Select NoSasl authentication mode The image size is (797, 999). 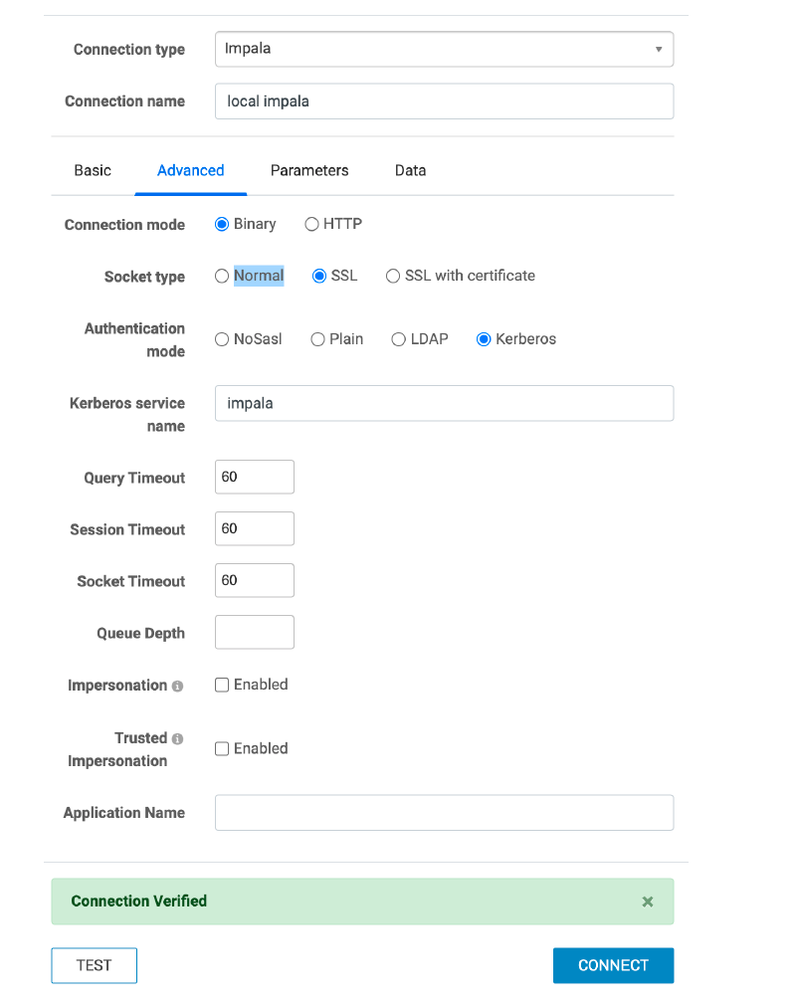(222, 339)
